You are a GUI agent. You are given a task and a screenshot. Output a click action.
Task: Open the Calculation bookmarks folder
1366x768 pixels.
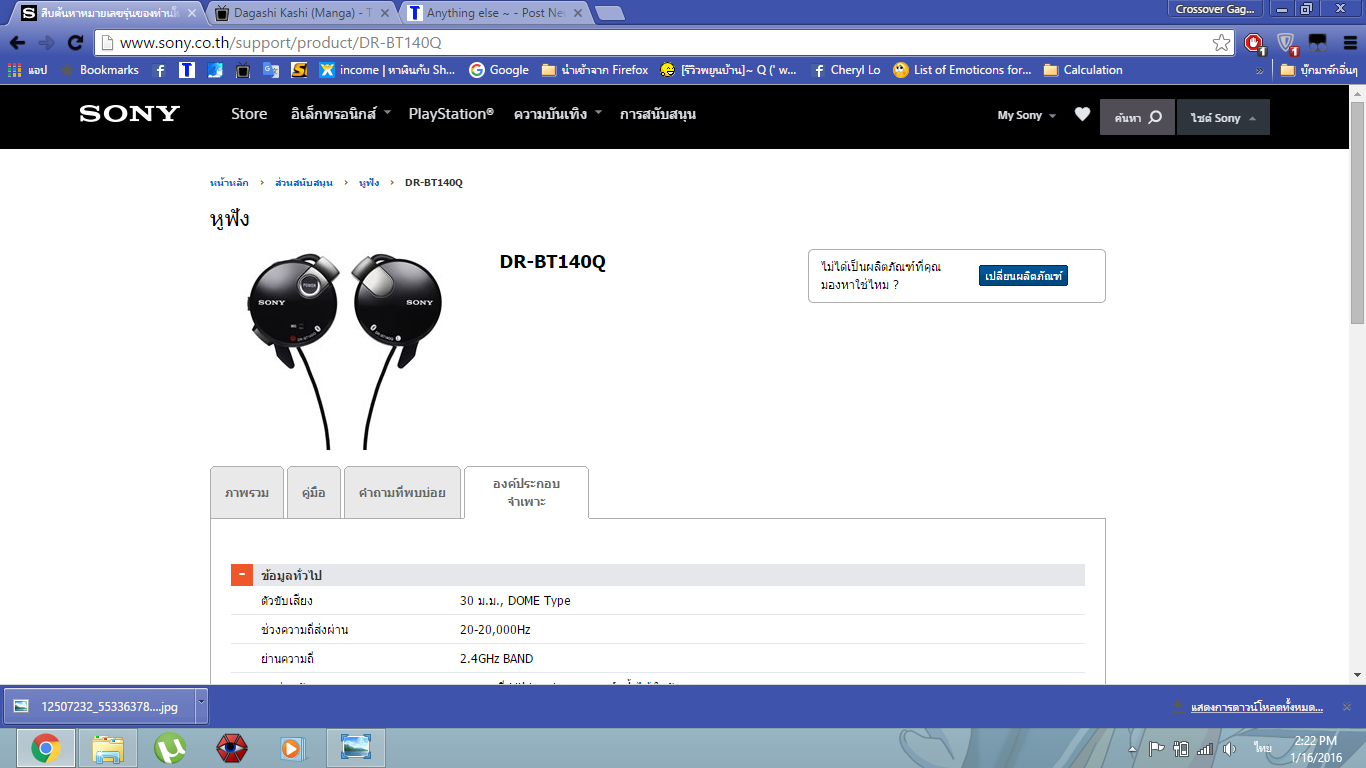point(1083,70)
